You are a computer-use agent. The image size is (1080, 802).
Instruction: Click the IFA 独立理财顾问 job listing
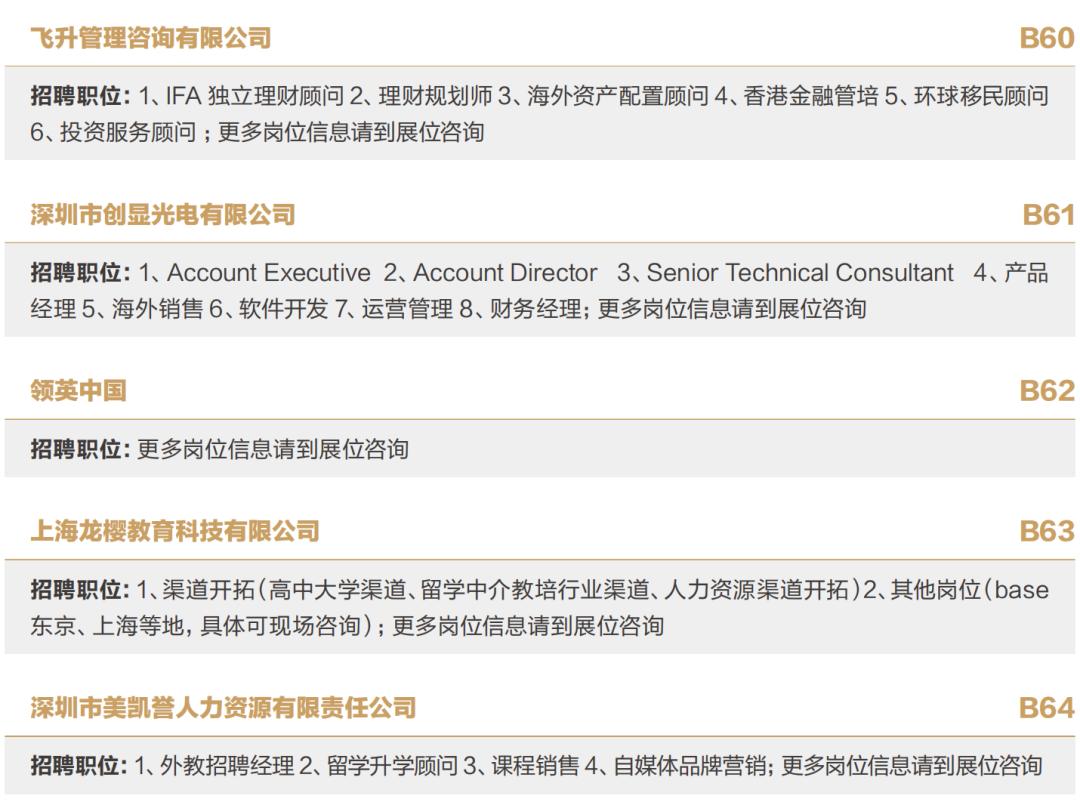(x=254, y=96)
